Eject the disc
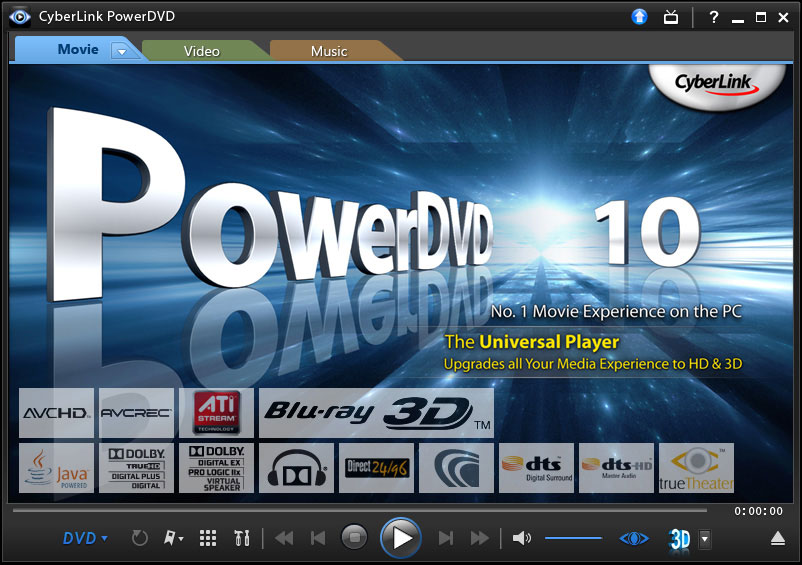The height and width of the screenshot is (565, 802). (777, 538)
